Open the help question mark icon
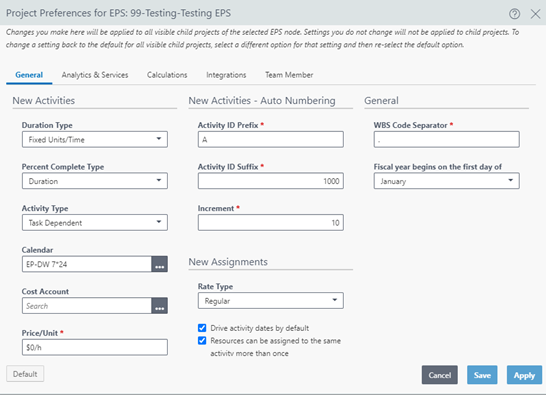The width and height of the screenshot is (546, 395). pos(514,14)
